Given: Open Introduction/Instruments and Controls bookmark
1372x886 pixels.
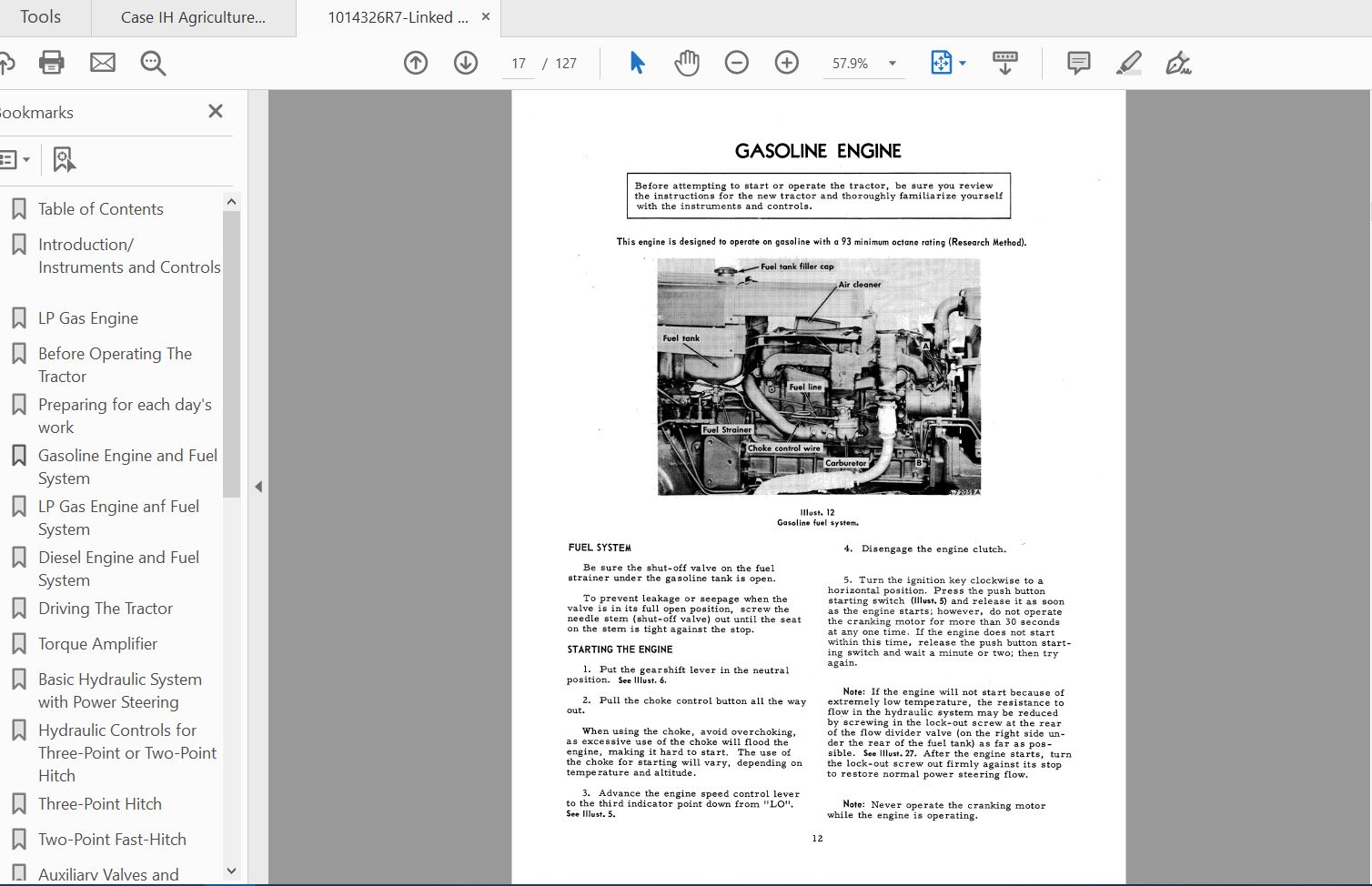Looking at the screenshot, I should point(129,256).
